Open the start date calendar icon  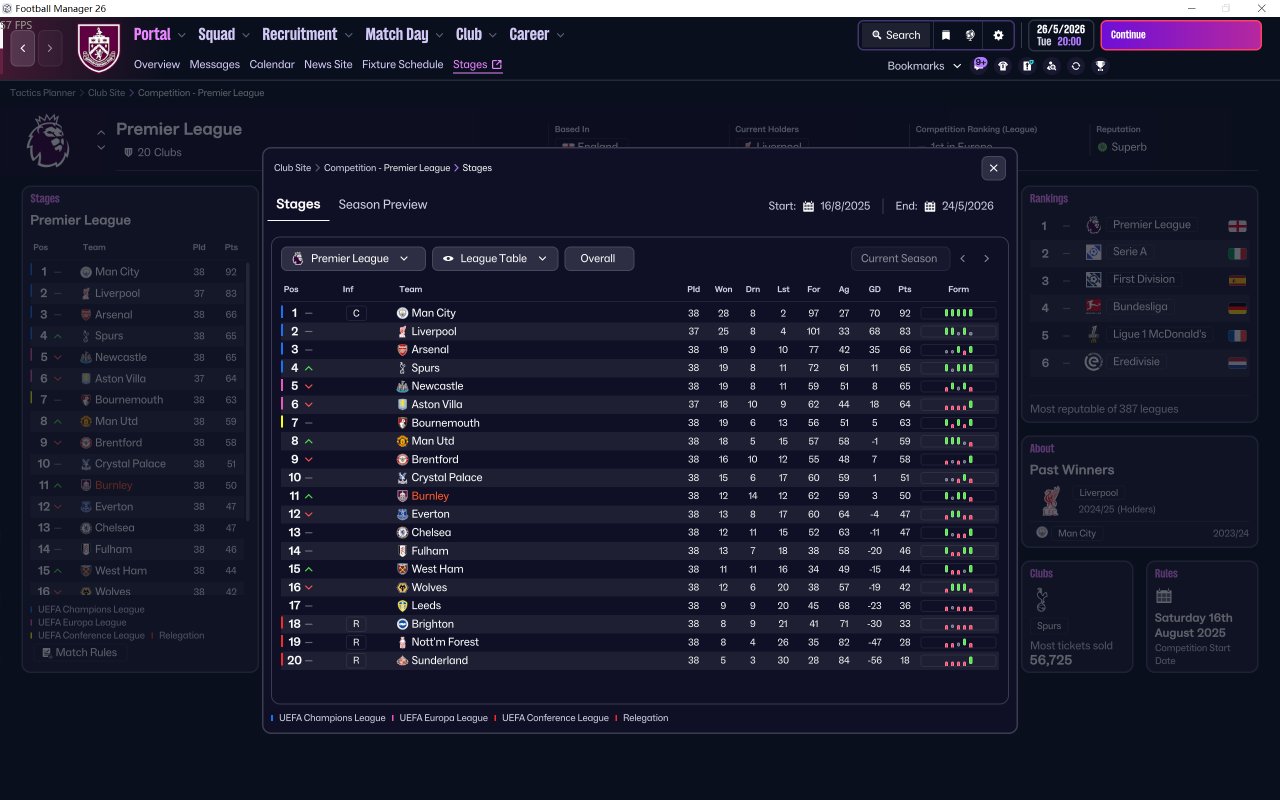tap(808, 207)
